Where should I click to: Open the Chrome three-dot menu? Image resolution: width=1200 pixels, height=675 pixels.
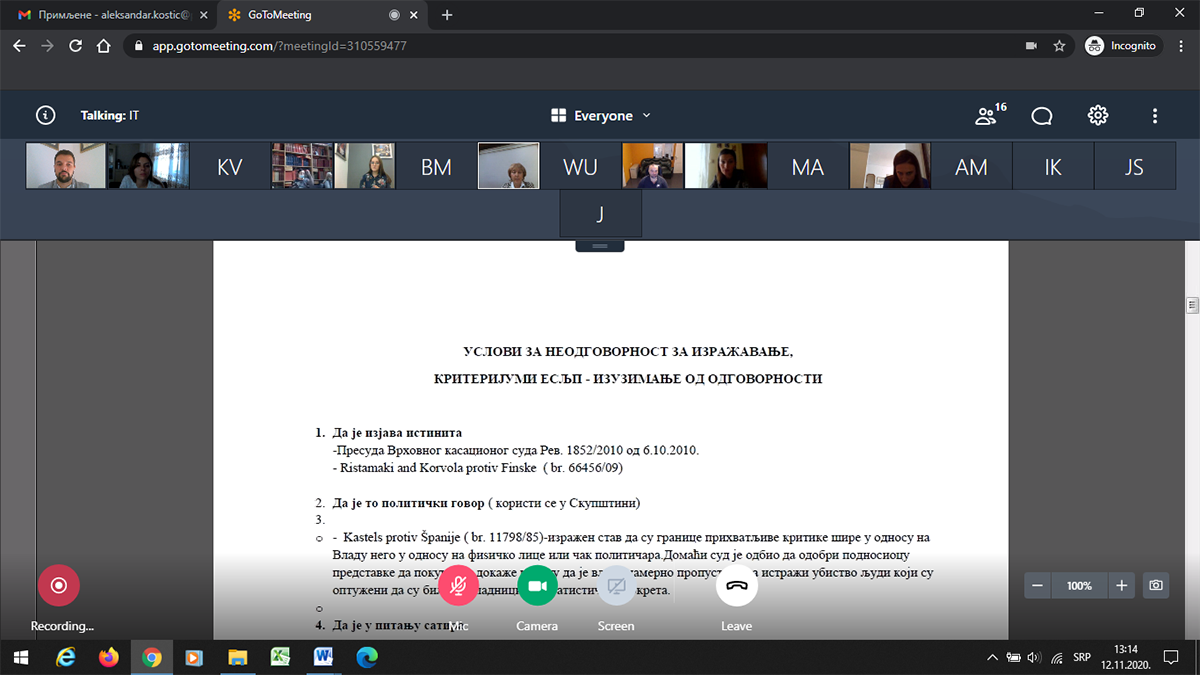(x=1181, y=46)
